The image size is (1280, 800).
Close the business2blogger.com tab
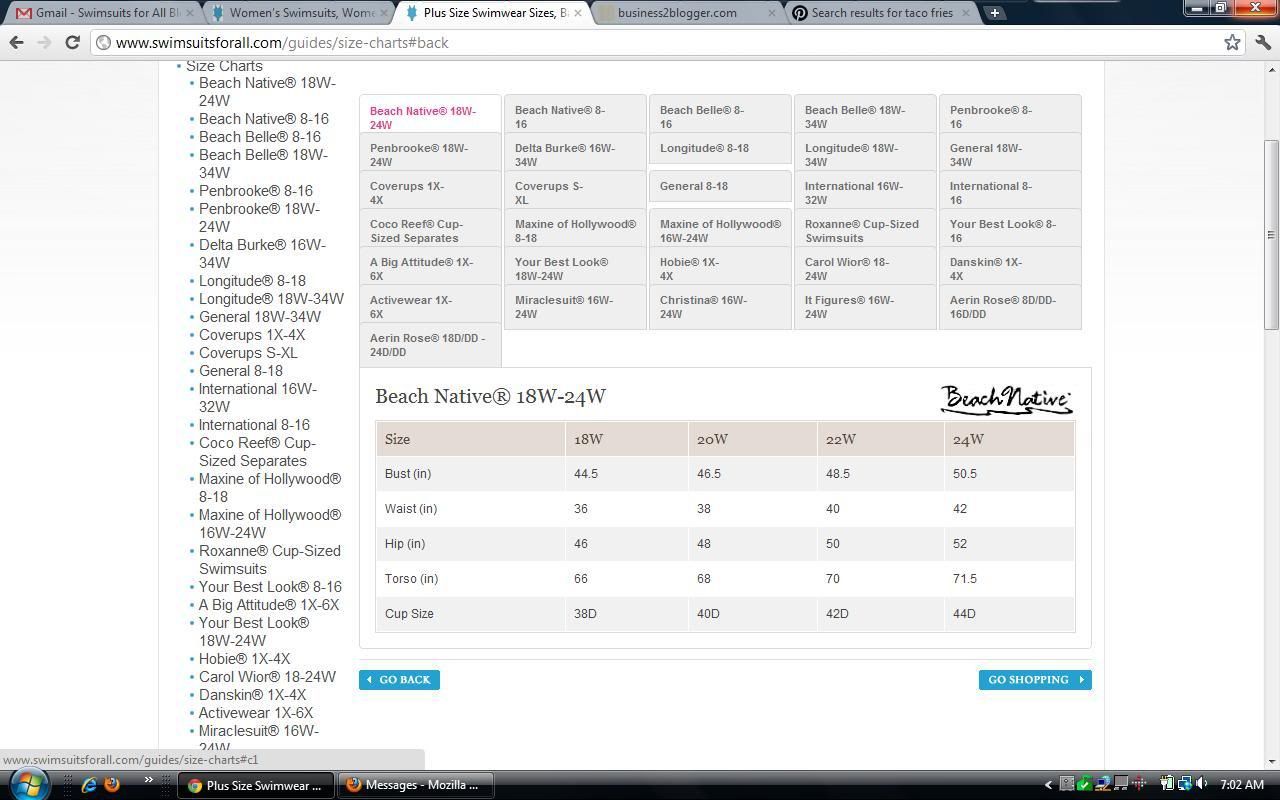[x=771, y=13]
